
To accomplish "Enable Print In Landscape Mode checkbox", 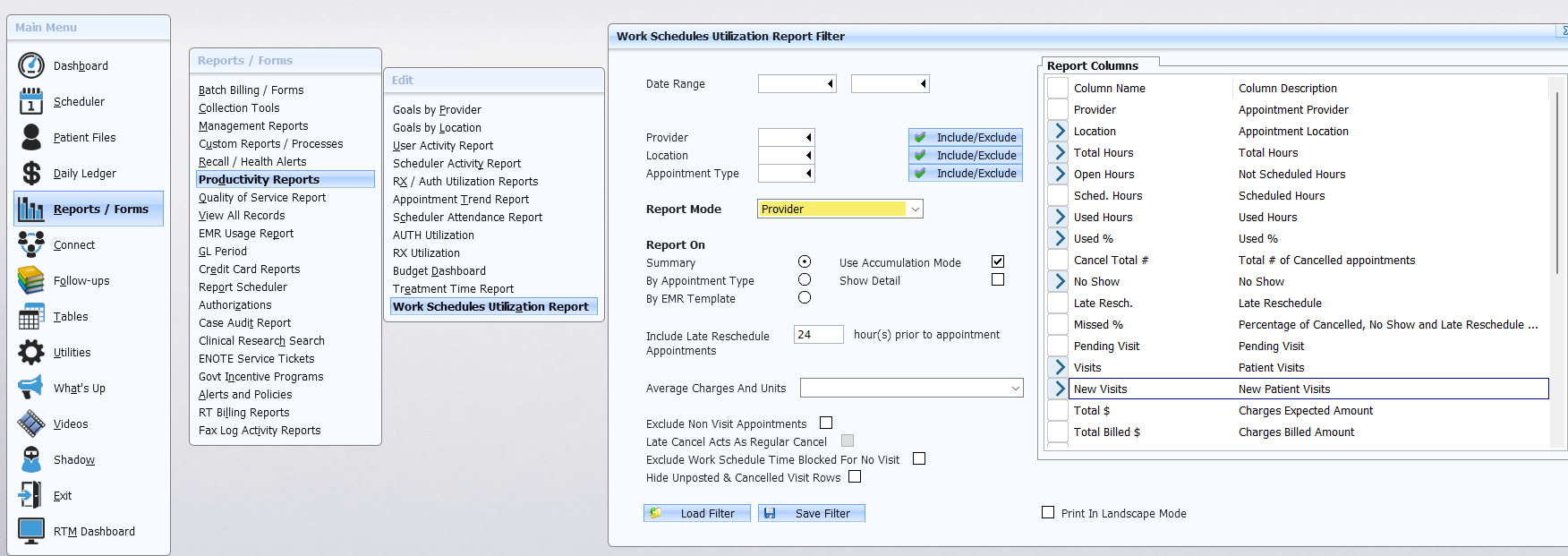I will point(1048,512).
